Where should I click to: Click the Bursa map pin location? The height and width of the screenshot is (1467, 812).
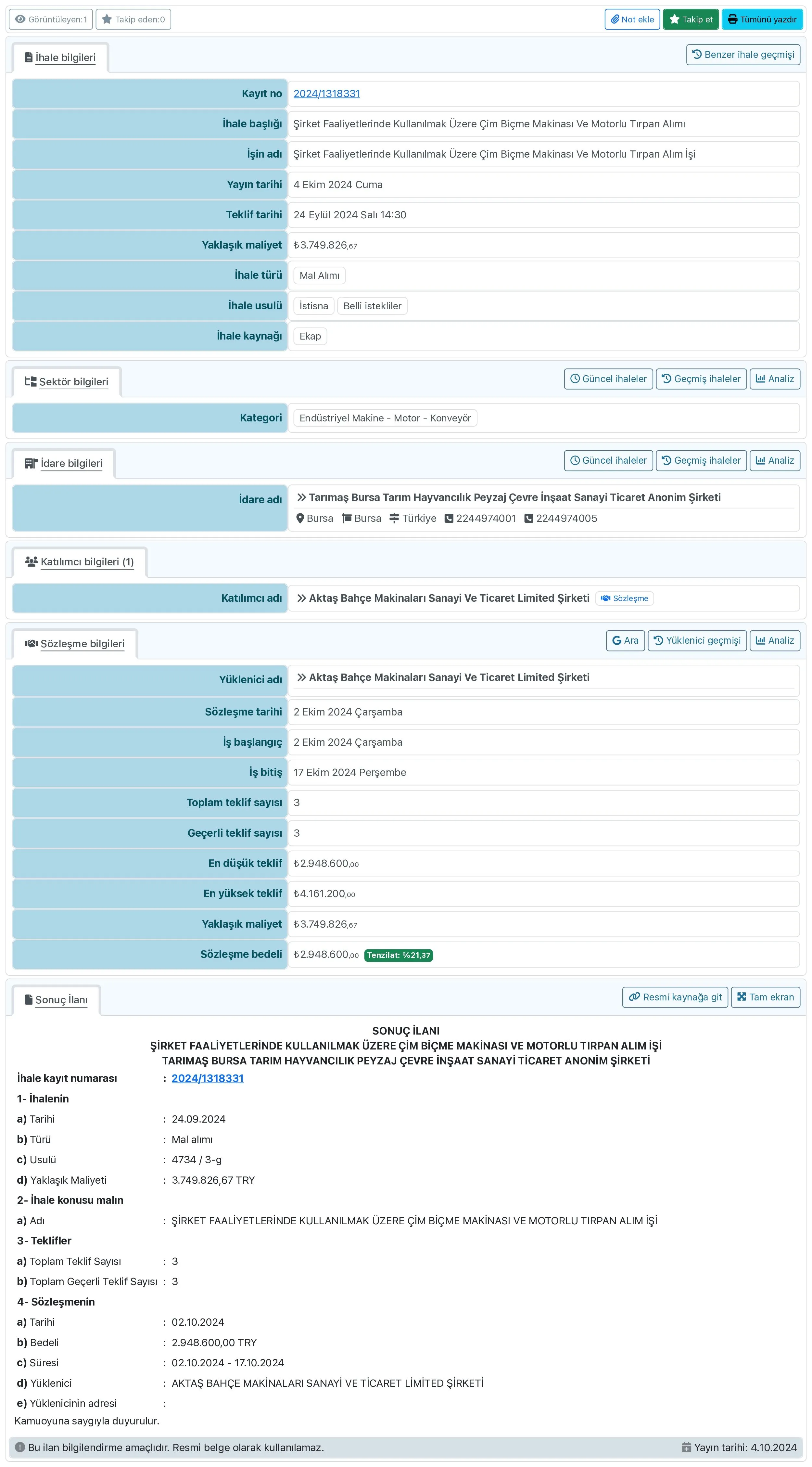click(315, 518)
